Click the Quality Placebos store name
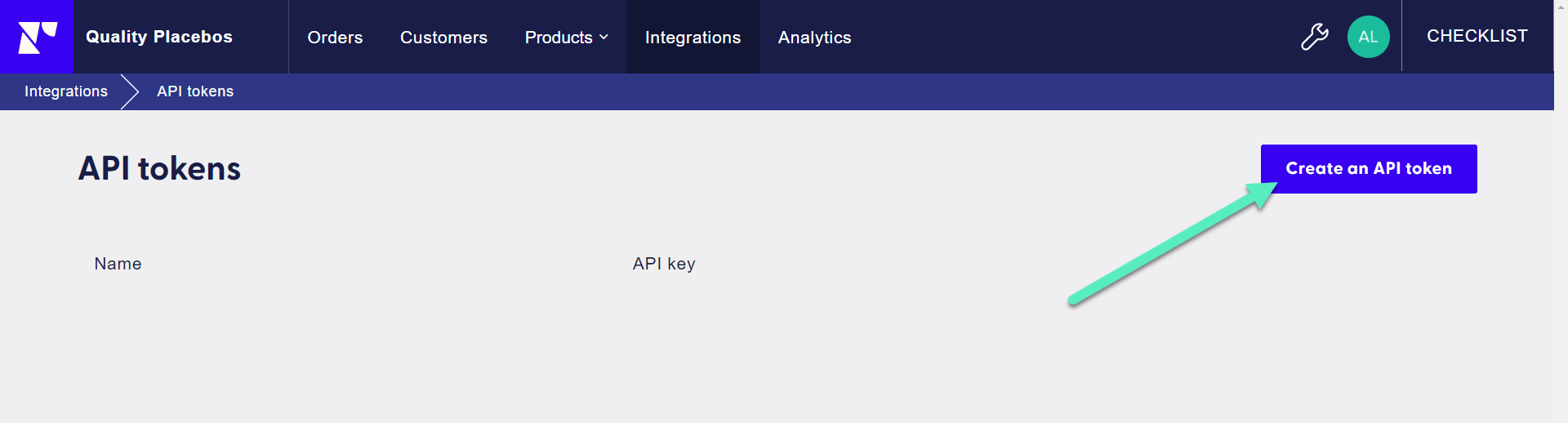1568x423 pixels. click(x=159, y=37)
